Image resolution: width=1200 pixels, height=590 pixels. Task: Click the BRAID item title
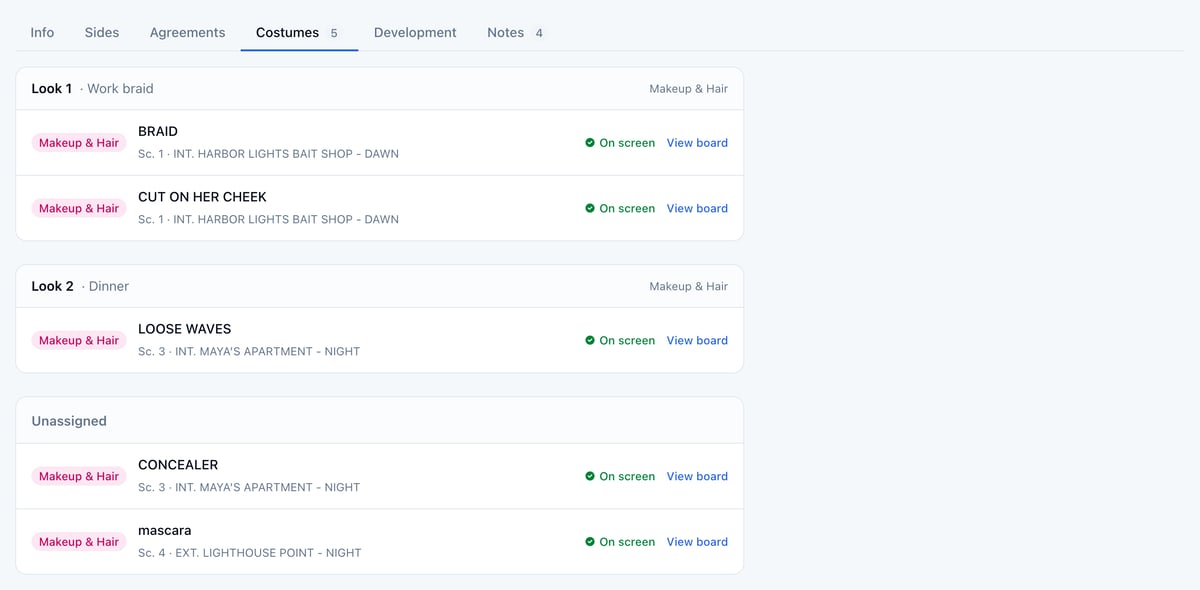pyautogui.click(x=158, y=132)
